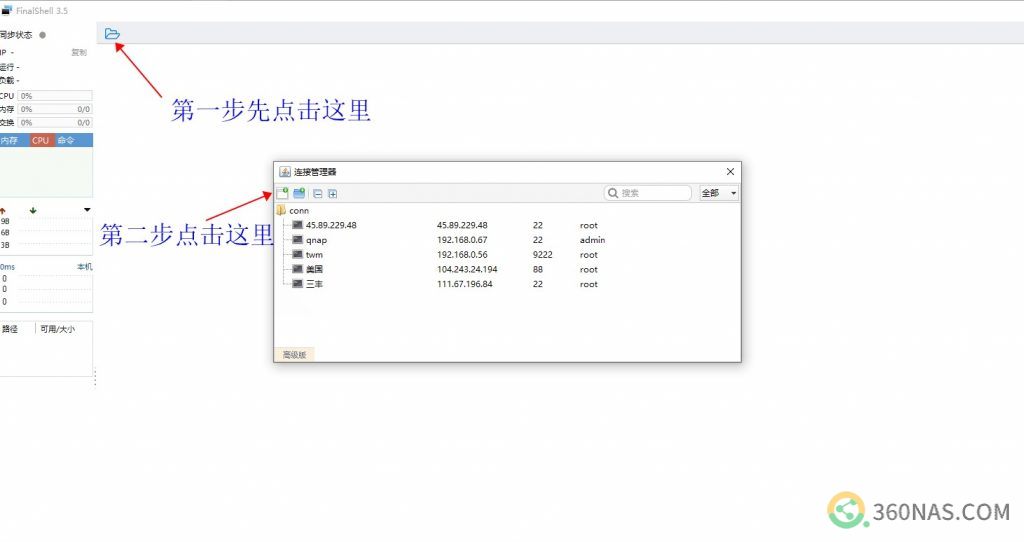Click the upload speed arrow icon
Viewport: 1024px width, 542px height.
3,210
